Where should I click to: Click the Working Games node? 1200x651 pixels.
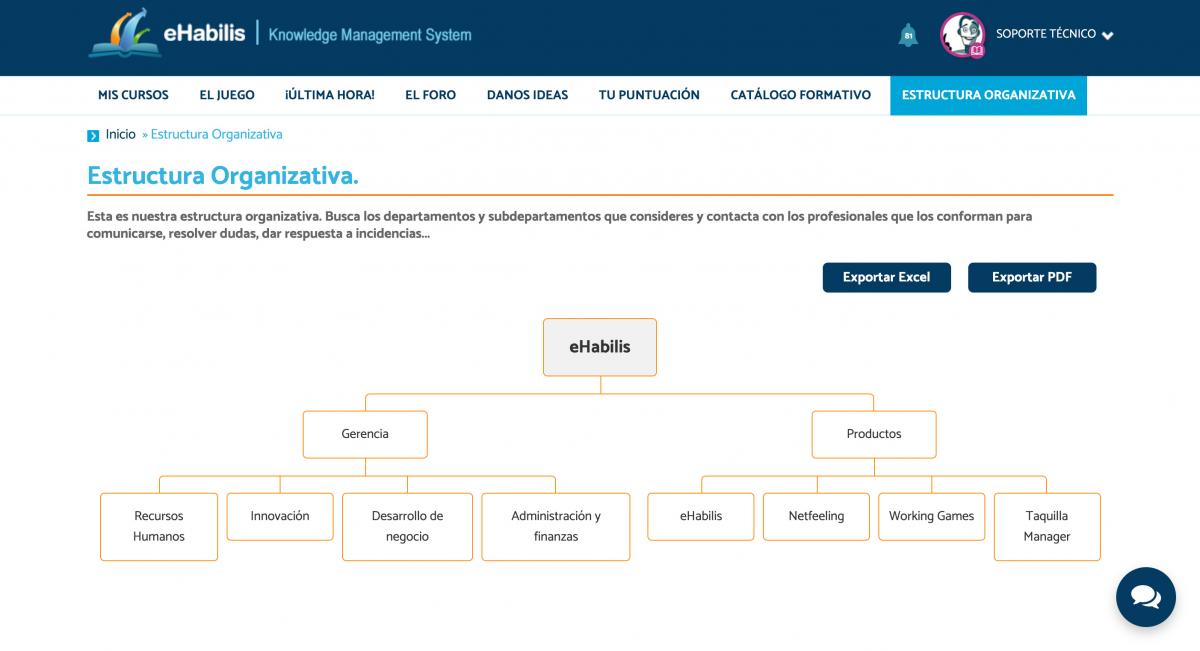pyautogui.click(x=931, y=516)
